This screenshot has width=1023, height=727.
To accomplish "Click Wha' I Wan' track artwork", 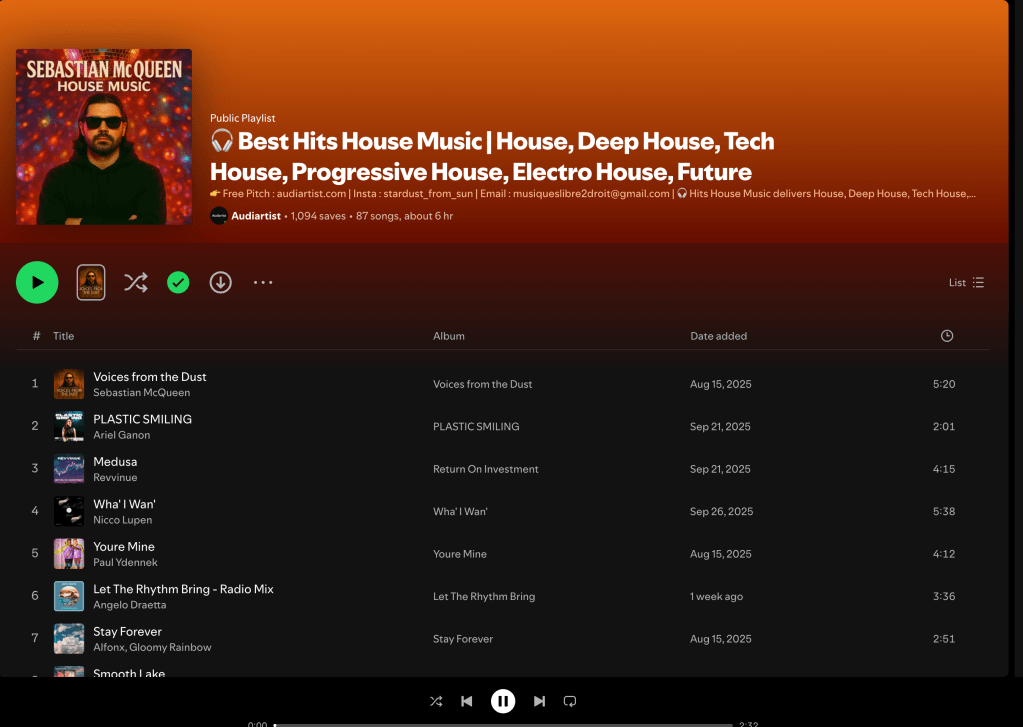I will point(69,511).
